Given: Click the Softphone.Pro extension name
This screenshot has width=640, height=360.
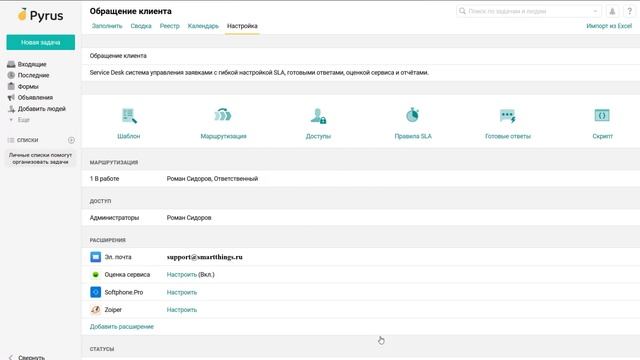Looking at the screenshot, I should click(x=124, y=292).
